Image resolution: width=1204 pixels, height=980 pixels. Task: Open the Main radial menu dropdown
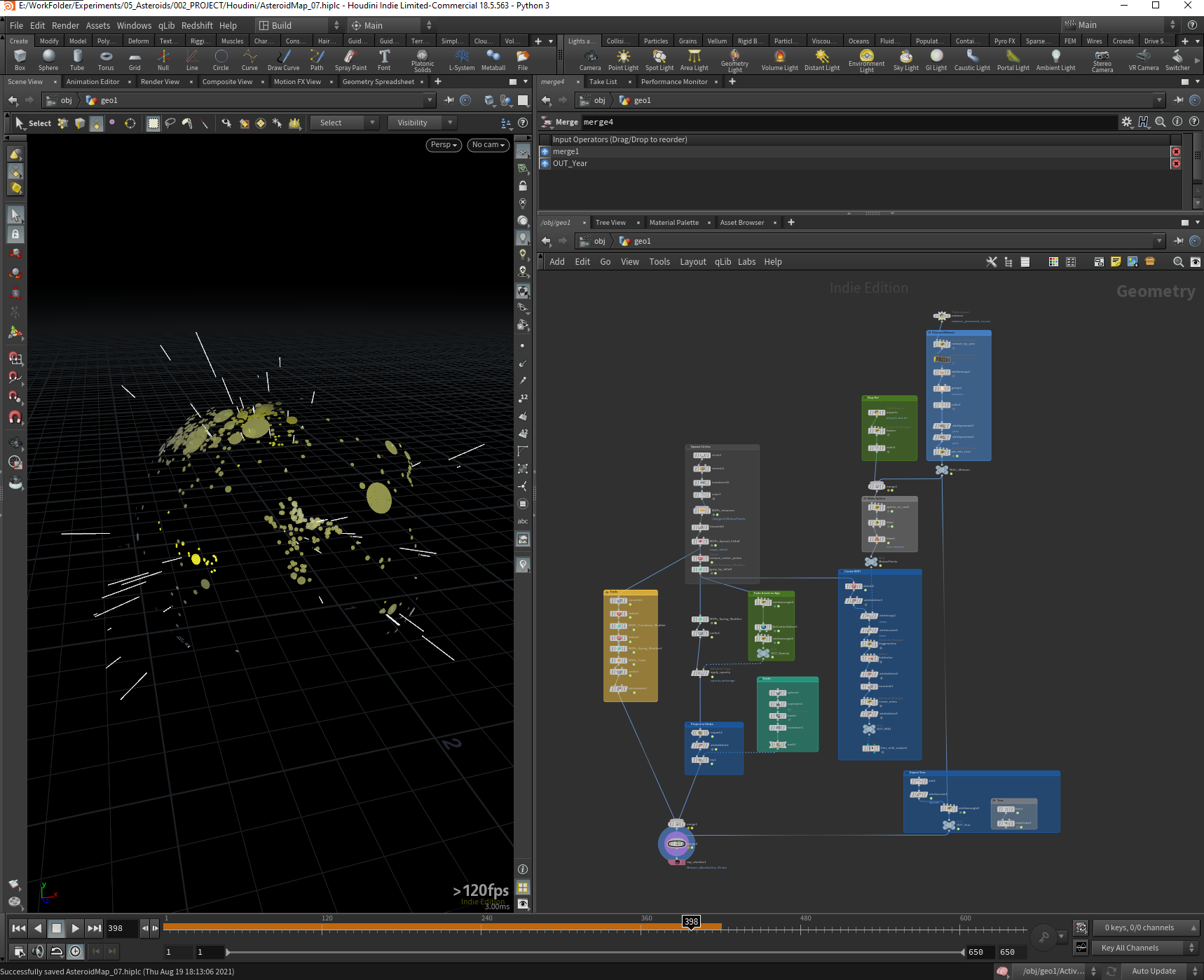pyautogui.click(x=391, y=25)
